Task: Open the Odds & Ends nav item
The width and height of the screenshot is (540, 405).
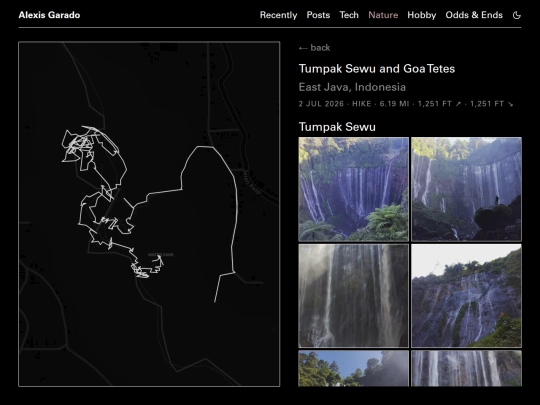Action: pyautogui.click(x=474, y=15)
